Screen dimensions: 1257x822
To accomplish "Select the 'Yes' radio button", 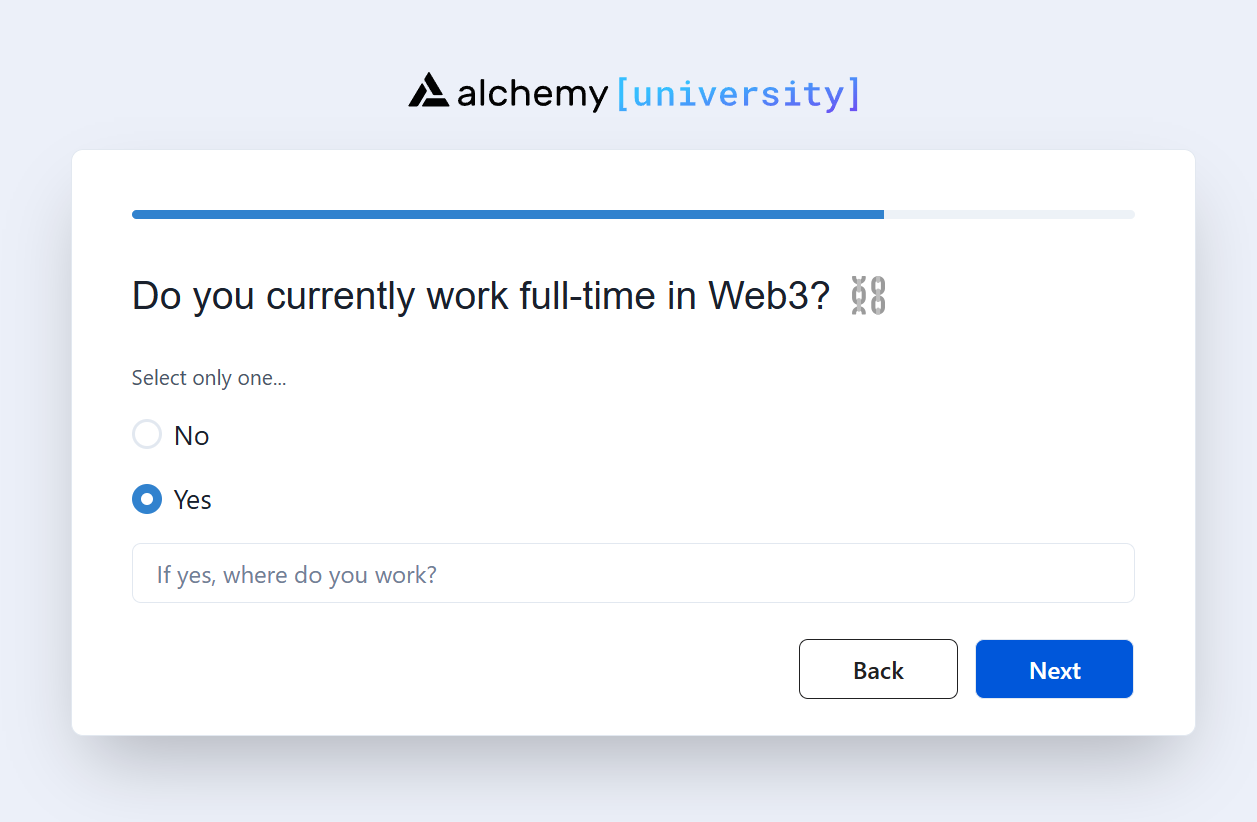I will click(x=147, y=499).
